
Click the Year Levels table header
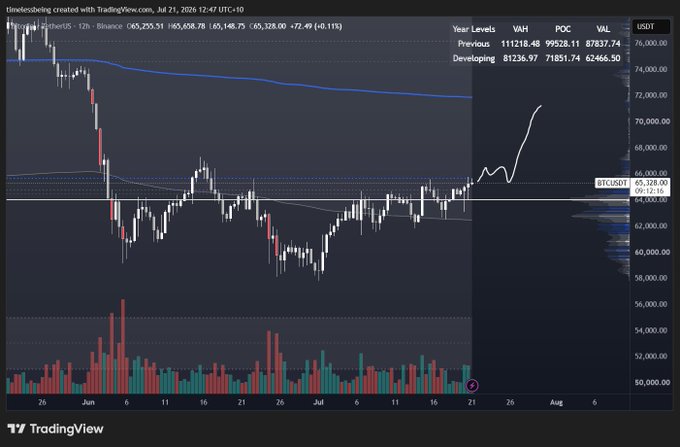474,29
